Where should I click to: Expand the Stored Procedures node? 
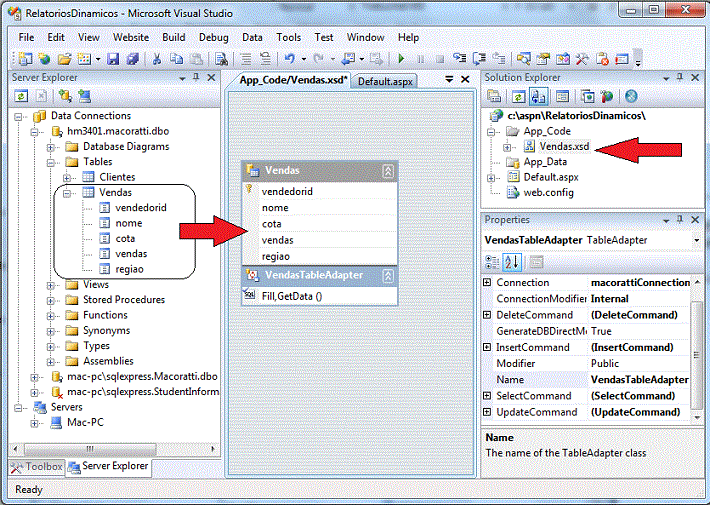click(x=53, y=300)
